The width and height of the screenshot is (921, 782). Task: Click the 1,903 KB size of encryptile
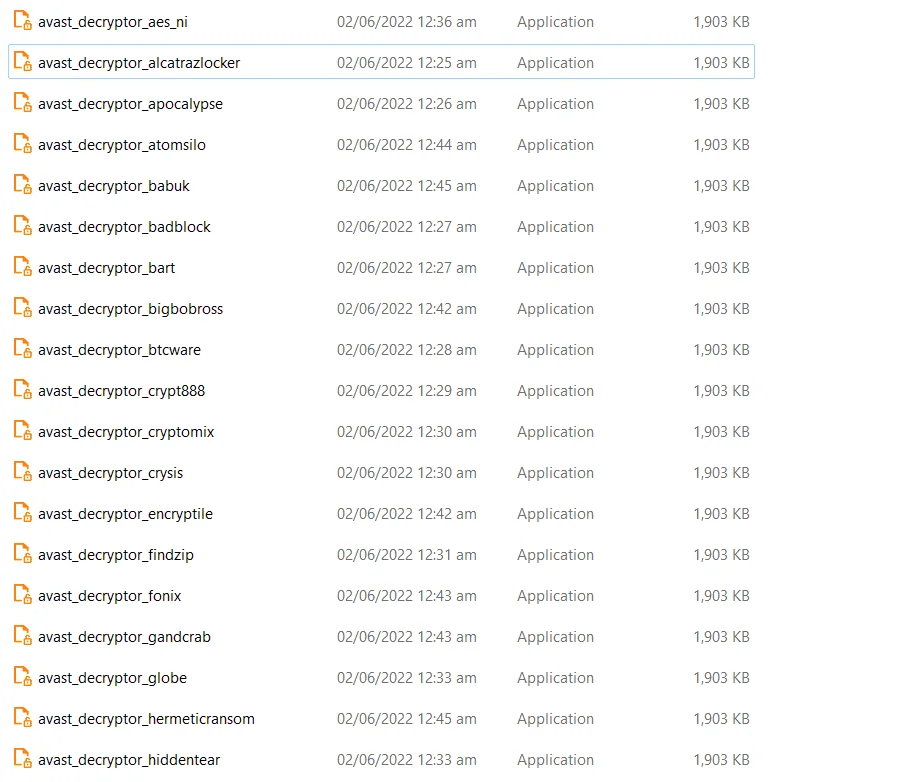(721, 514)
